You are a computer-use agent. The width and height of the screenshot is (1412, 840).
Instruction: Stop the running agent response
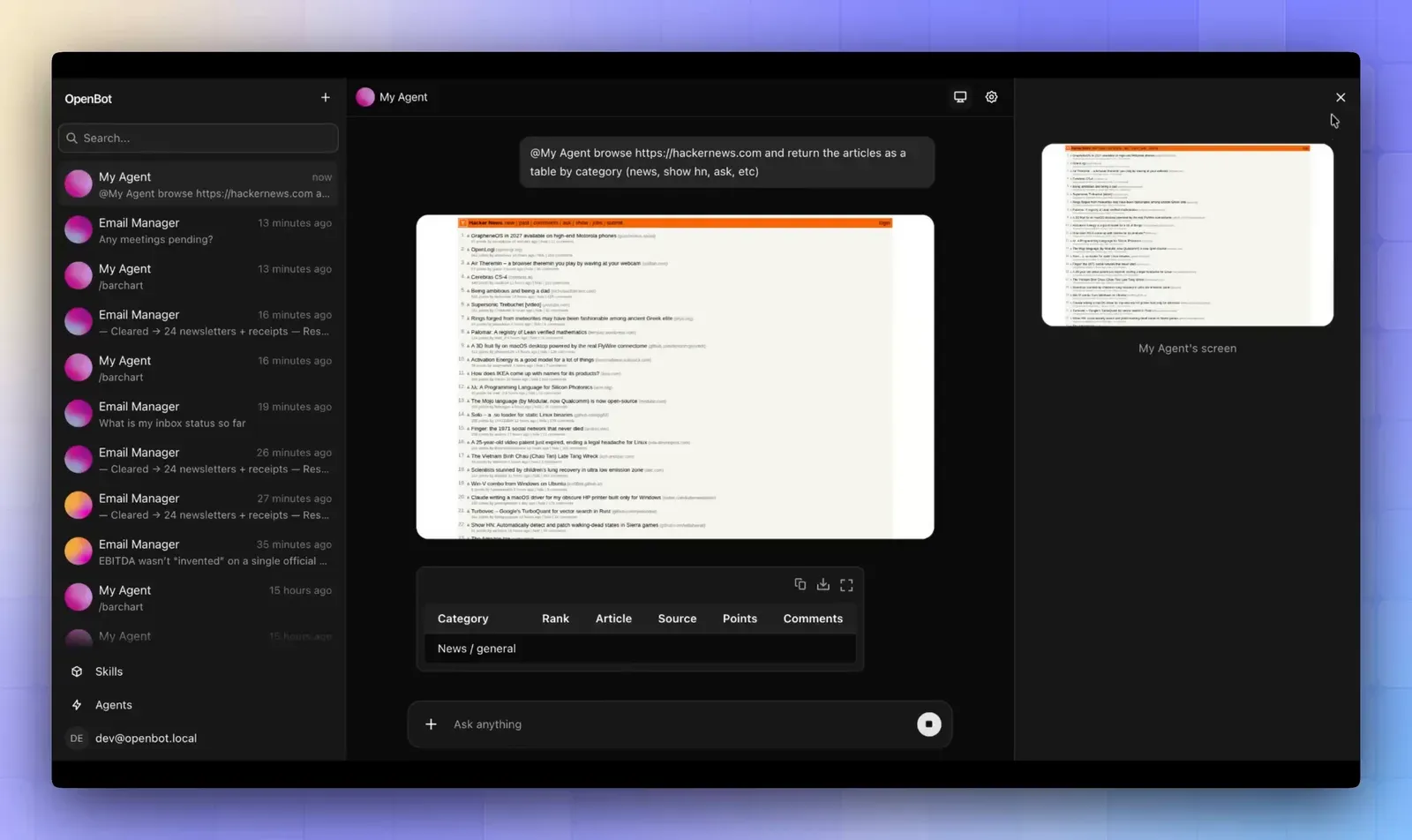[x=928, y=724]
